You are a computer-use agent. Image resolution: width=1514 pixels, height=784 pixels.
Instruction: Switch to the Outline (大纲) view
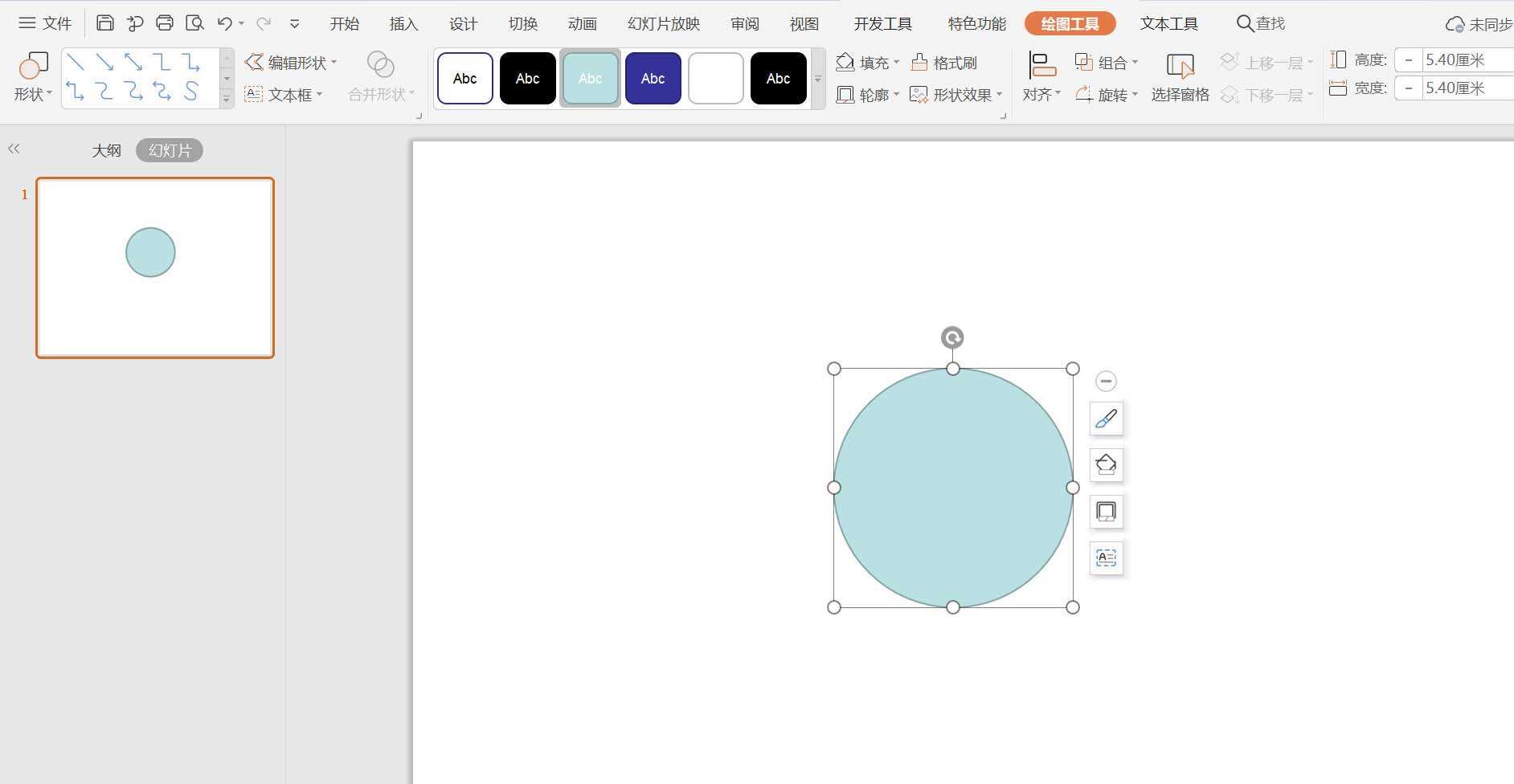pos(106,150)
